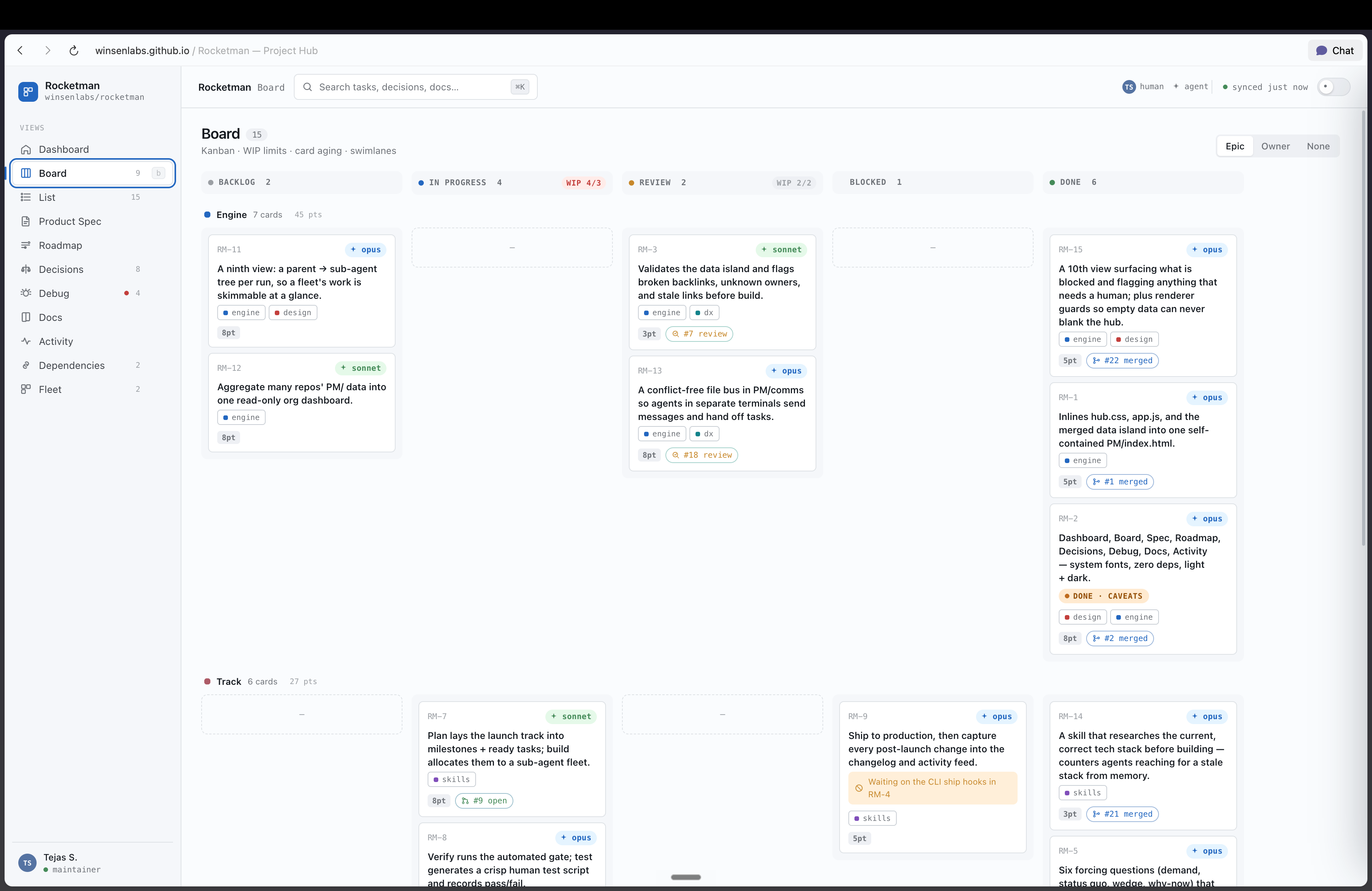Open the List view
This screenshot has width=1372, height=891.
(x=92, y=197)
